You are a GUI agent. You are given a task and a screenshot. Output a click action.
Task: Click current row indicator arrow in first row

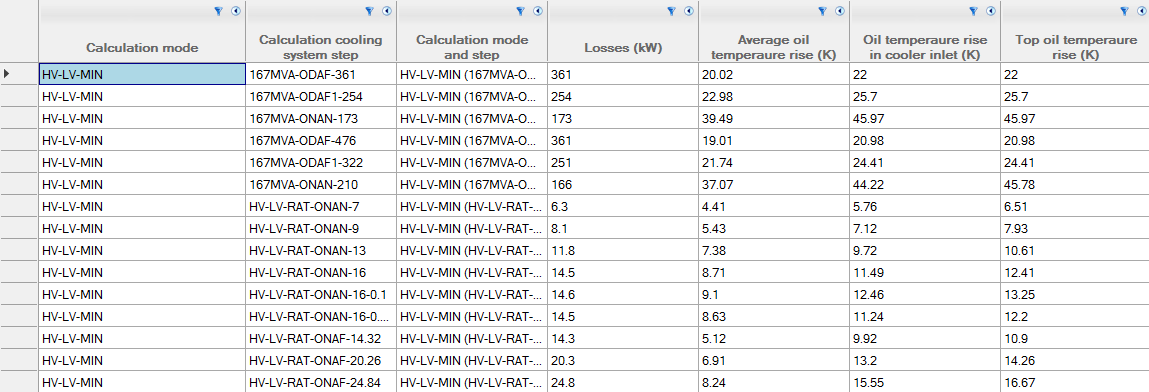click(x=7, y=73)
